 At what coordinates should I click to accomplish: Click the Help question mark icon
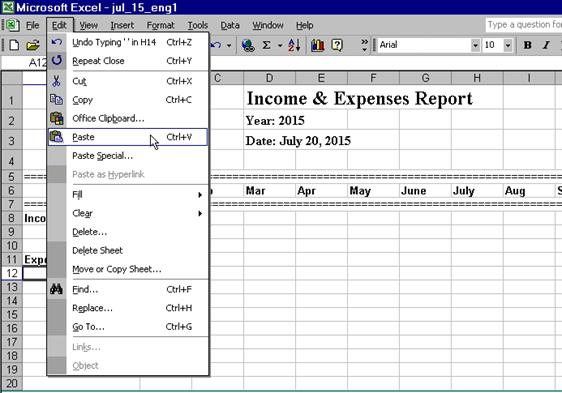click(337, 45)
